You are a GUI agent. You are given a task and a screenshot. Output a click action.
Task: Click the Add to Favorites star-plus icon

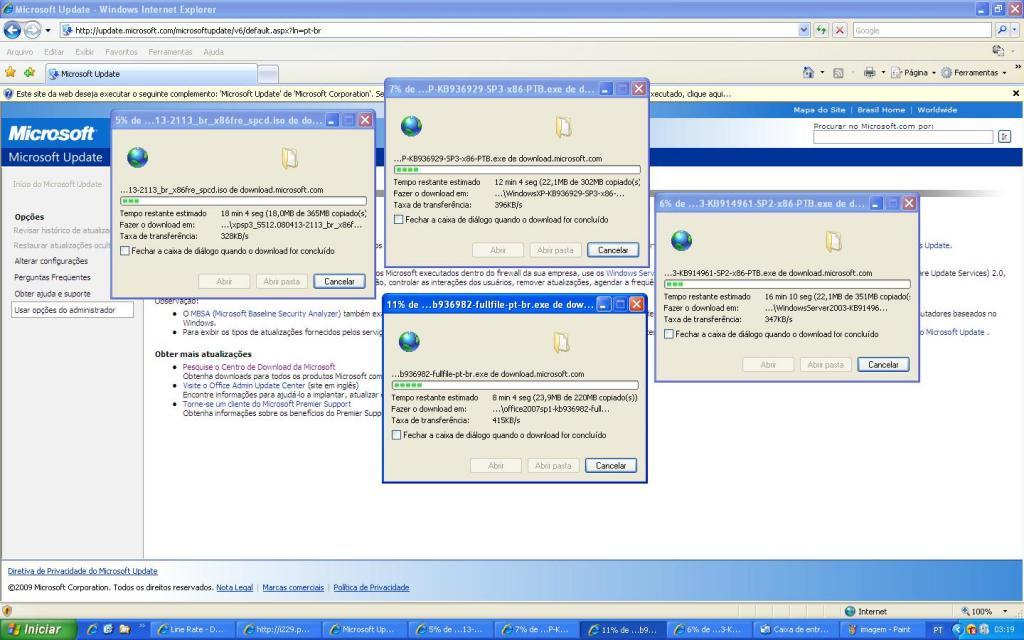[x=29, y=72]
